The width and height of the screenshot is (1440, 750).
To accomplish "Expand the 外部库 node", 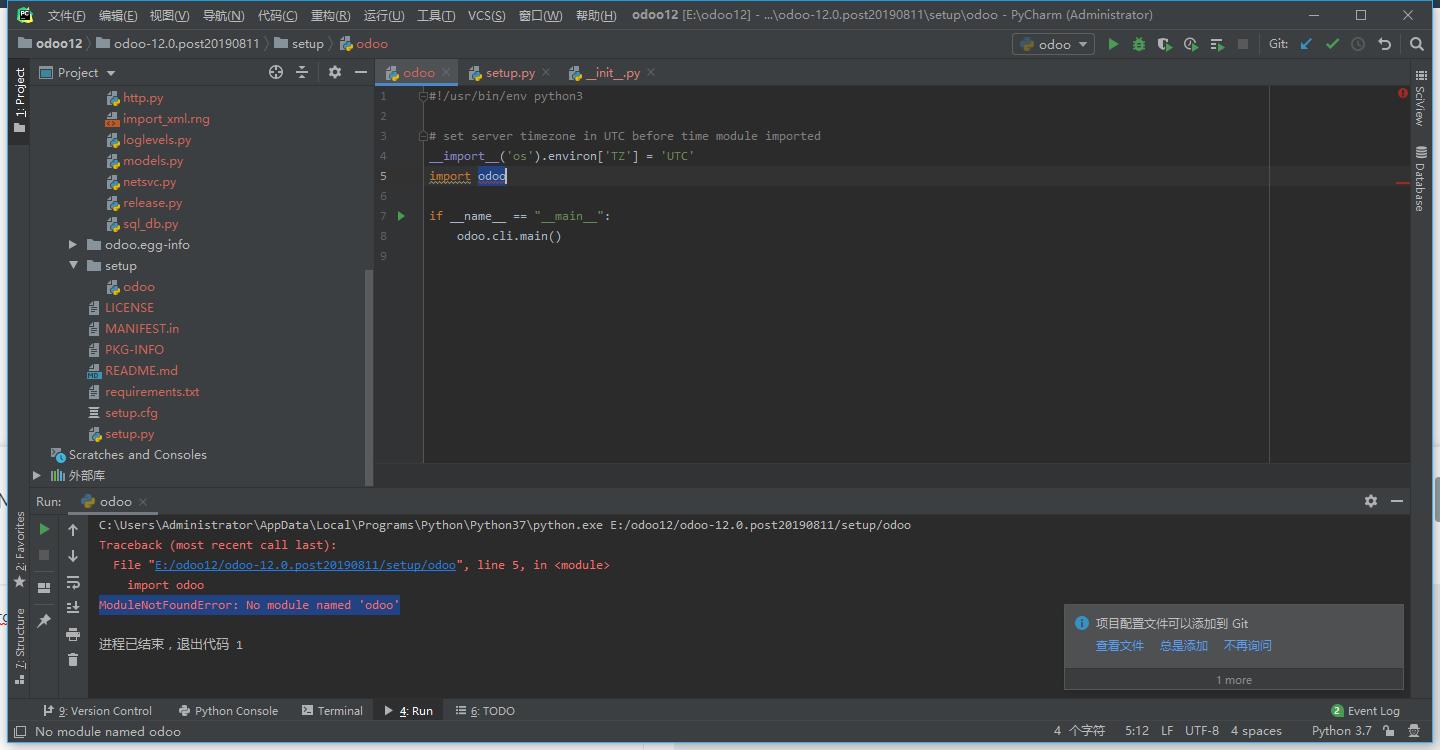I will [37, 476].
